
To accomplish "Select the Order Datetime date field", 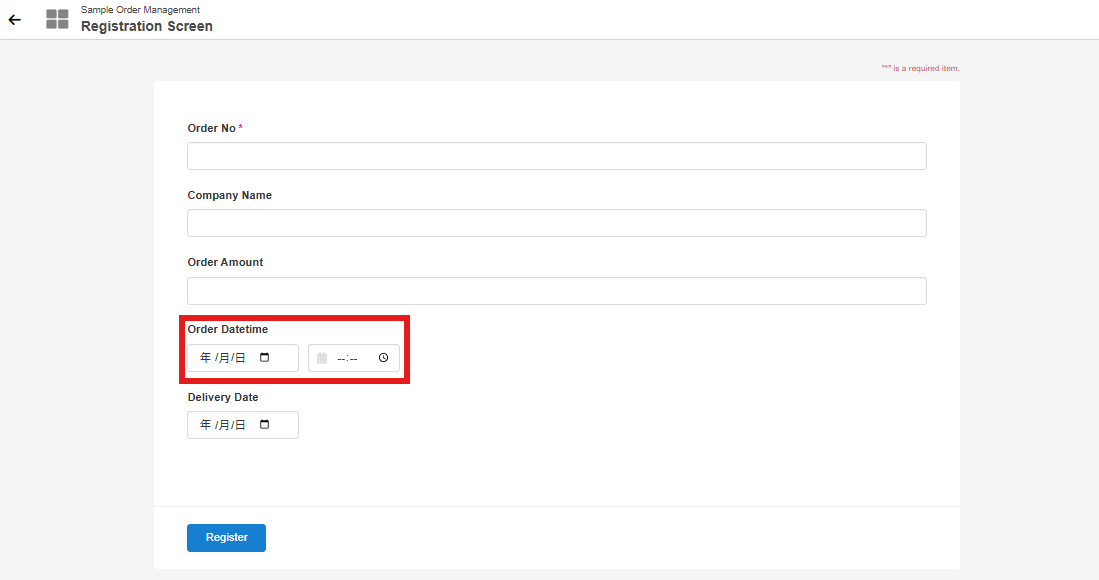I will pos(243,358).
